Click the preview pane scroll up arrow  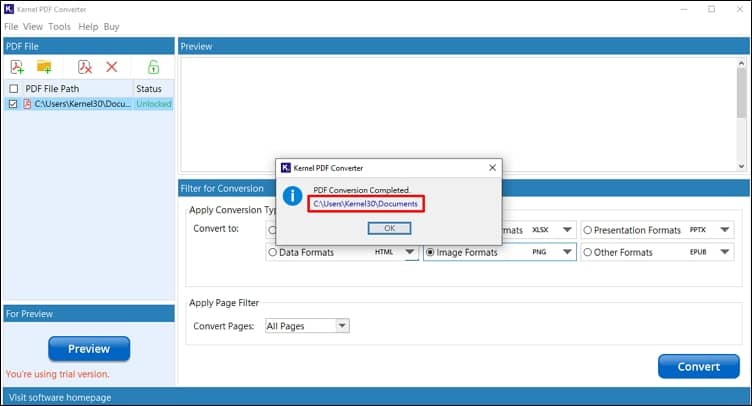pos(741,63)
